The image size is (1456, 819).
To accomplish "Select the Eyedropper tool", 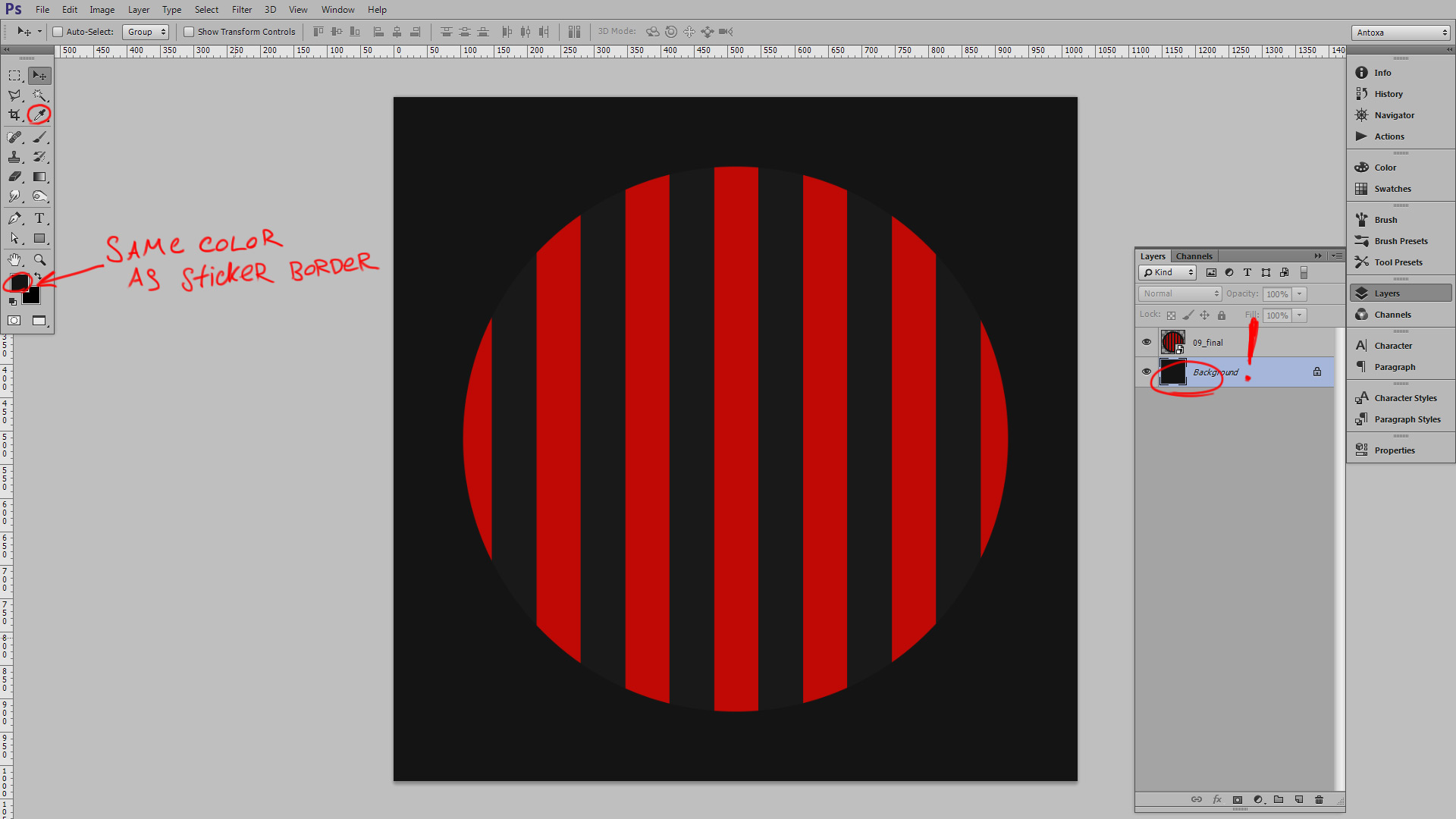I will point(39,115).
